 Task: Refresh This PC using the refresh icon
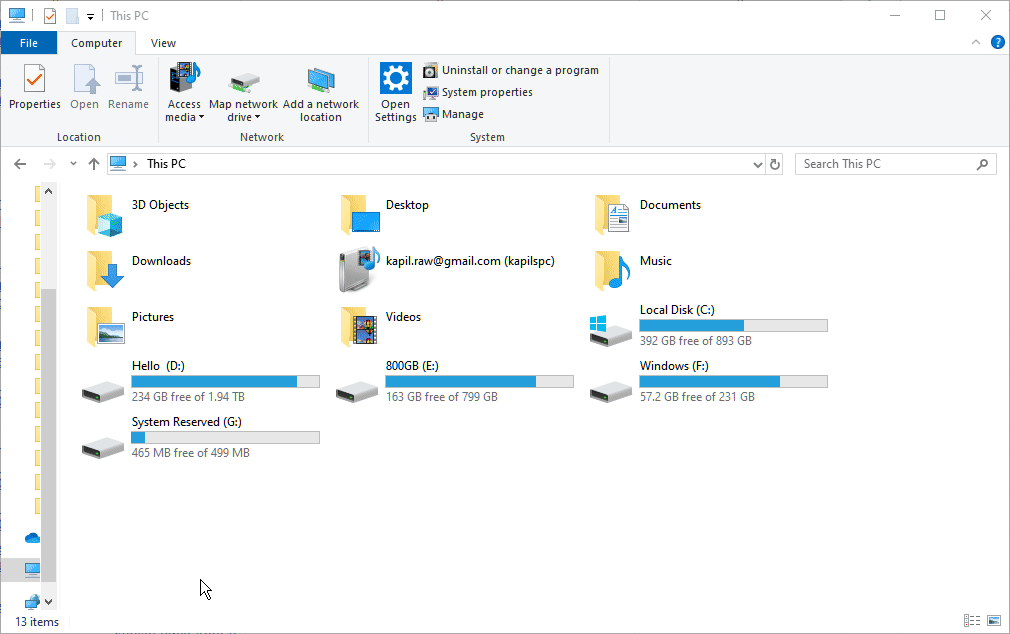775,163
